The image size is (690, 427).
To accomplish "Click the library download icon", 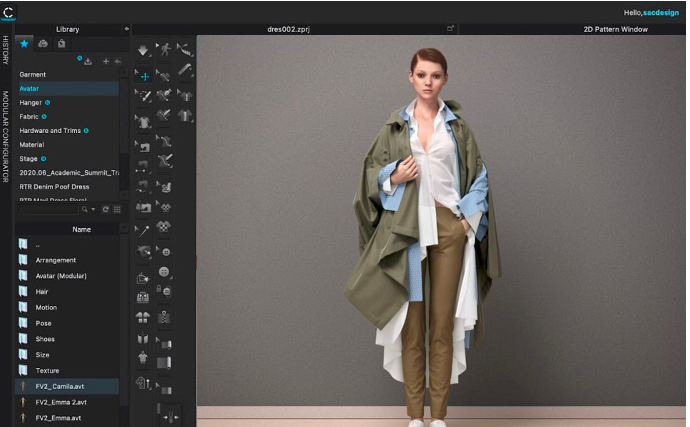I will pos(88,61).
